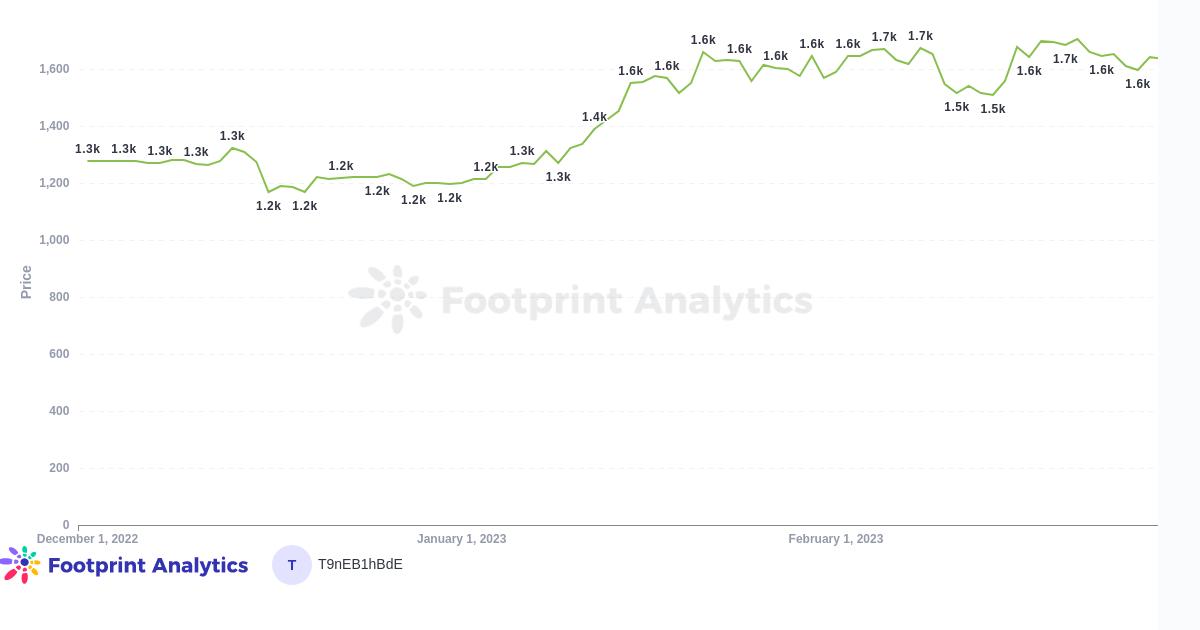Click the 200 y-axis tick label

pyautogui.click(x=59, y=468)
